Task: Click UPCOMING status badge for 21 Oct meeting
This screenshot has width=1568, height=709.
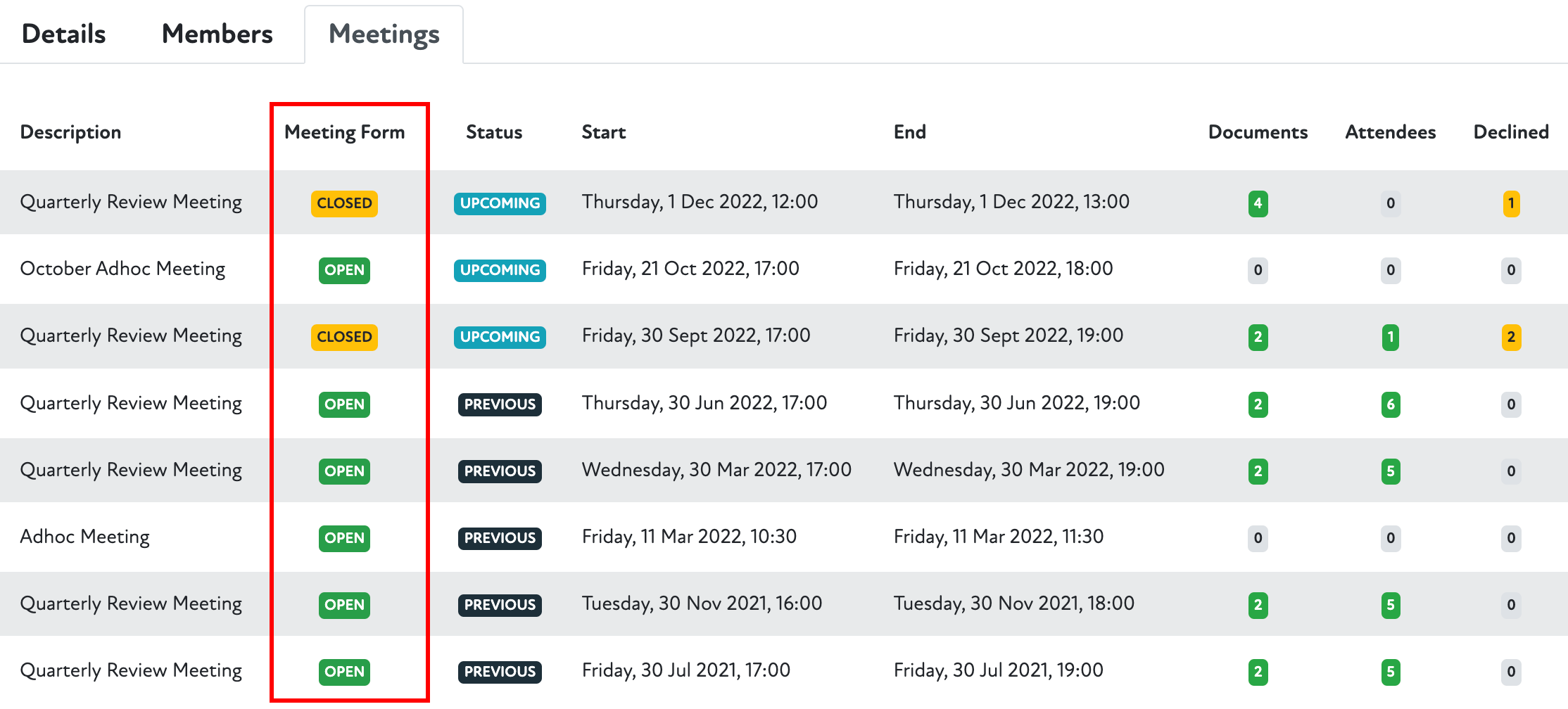Action: [x=500, y=270]
